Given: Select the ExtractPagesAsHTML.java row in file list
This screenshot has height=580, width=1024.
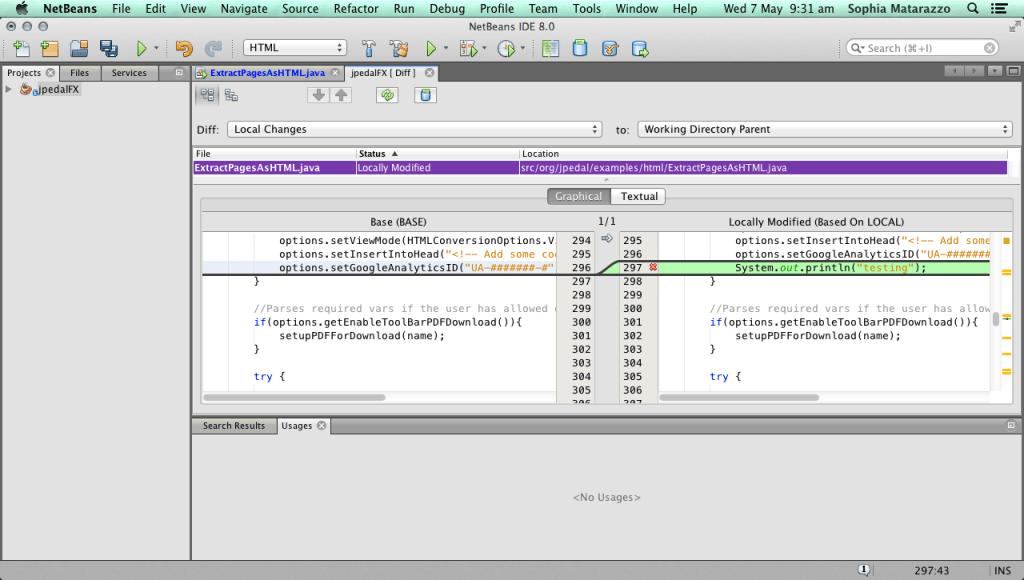Looking at the screenshot, I should (x=270, y=167).
